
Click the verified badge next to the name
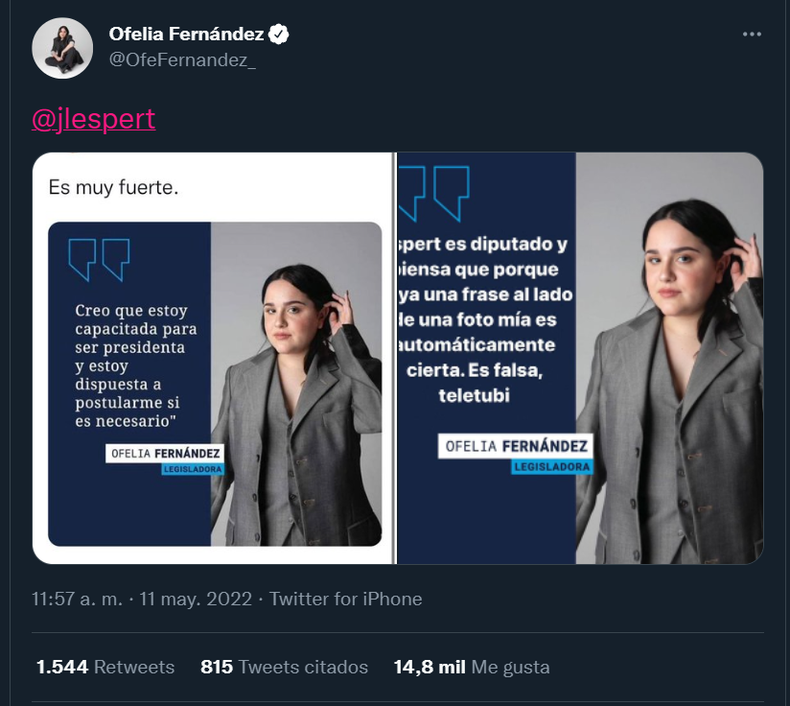point(279,35)
